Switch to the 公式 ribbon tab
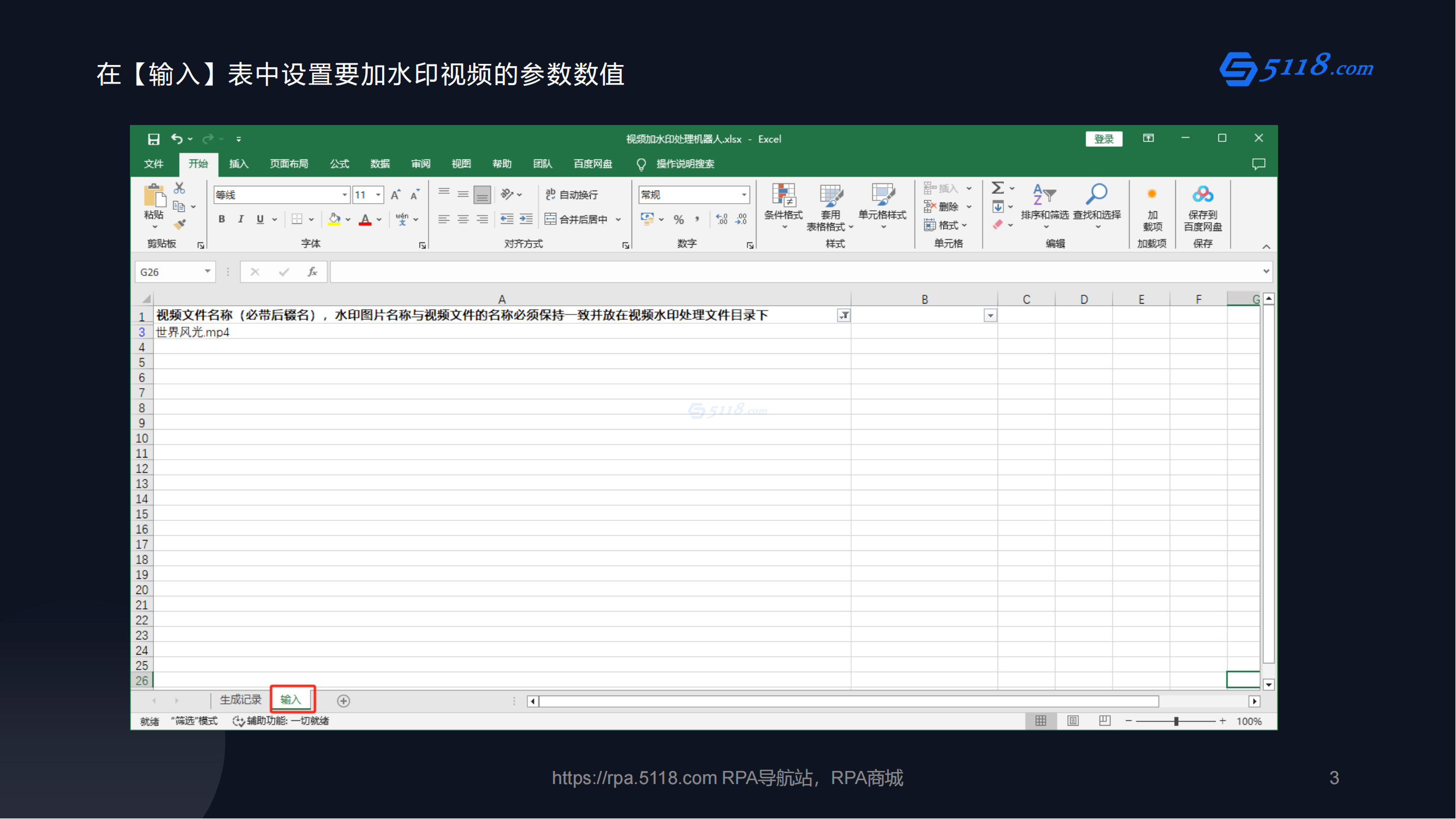This screenshot has width=1456, height=819. [339, 164]
